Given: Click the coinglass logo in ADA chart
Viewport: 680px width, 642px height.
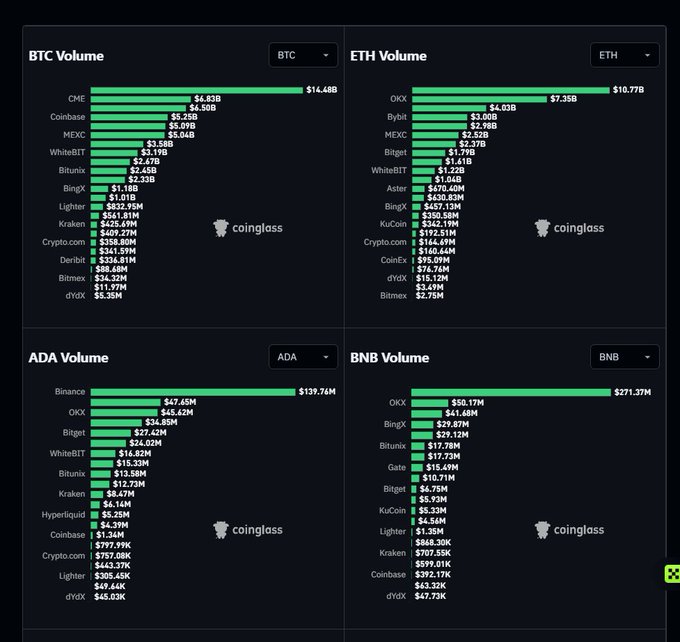Looking at the screenshot, I should 248,530.
